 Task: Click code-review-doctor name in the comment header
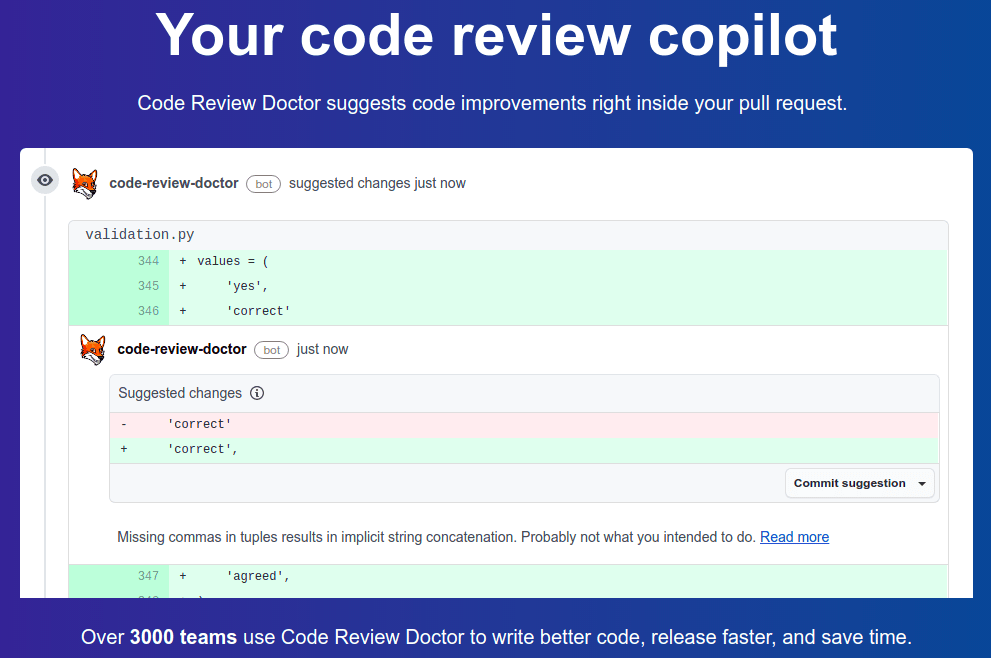[x=182, y=349]
